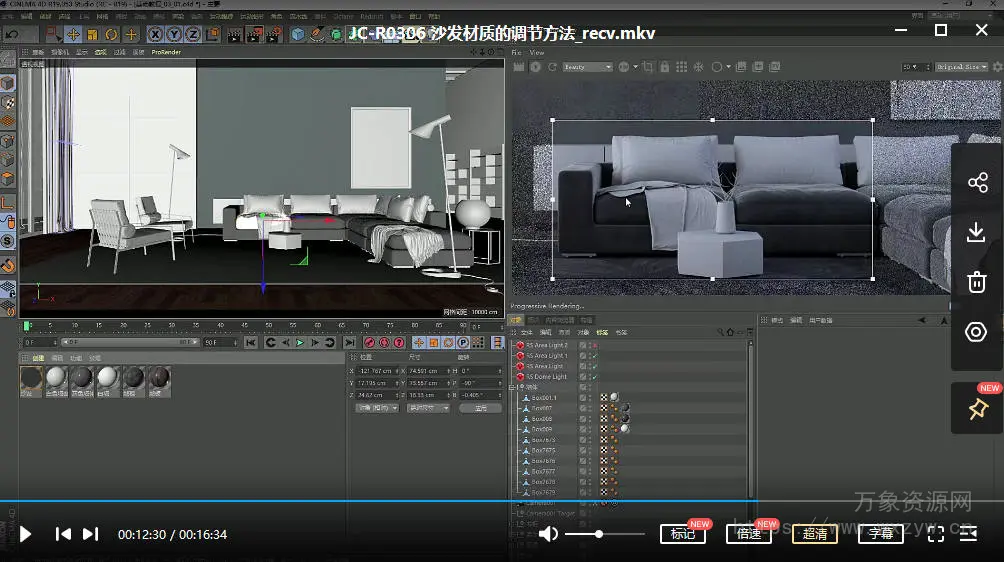
Task: Click the 字幕 subtitles button
Action: click(x=881, y=534)
